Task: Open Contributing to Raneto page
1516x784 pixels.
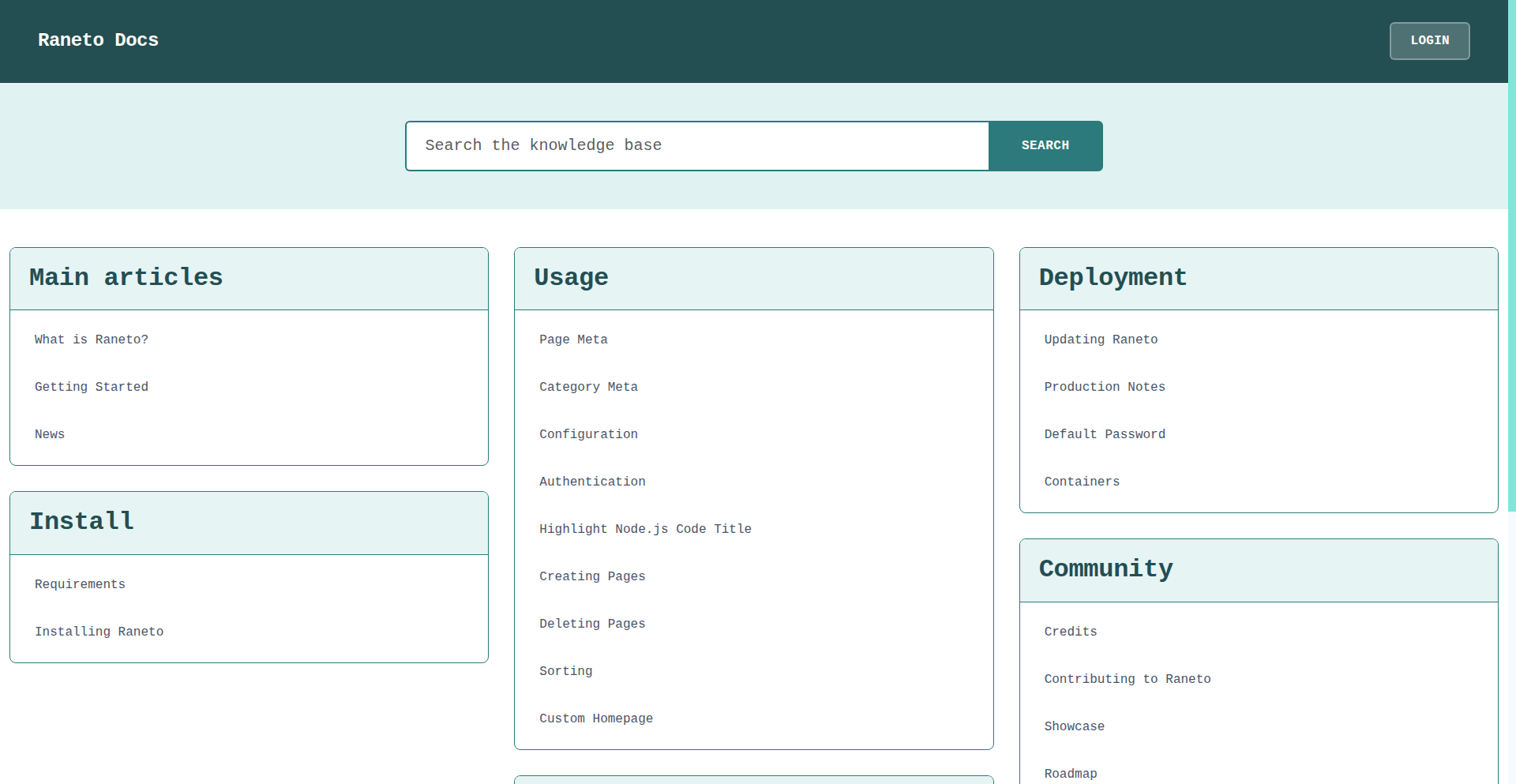Action: [1128, 679]
